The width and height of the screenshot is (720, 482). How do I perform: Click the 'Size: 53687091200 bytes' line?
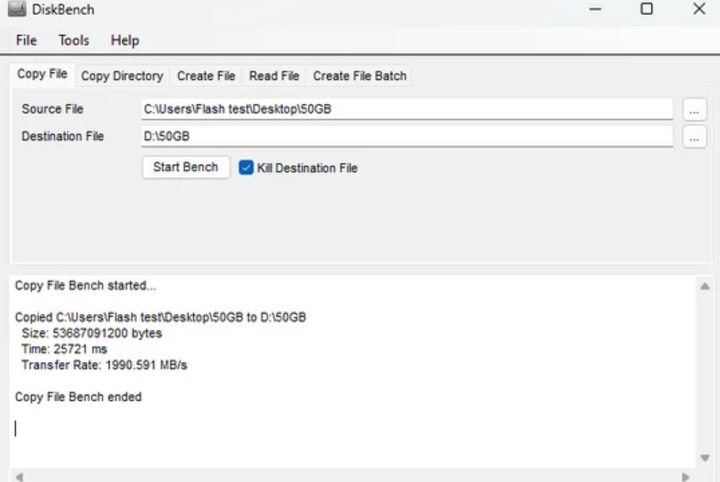[x=92, y=333]
